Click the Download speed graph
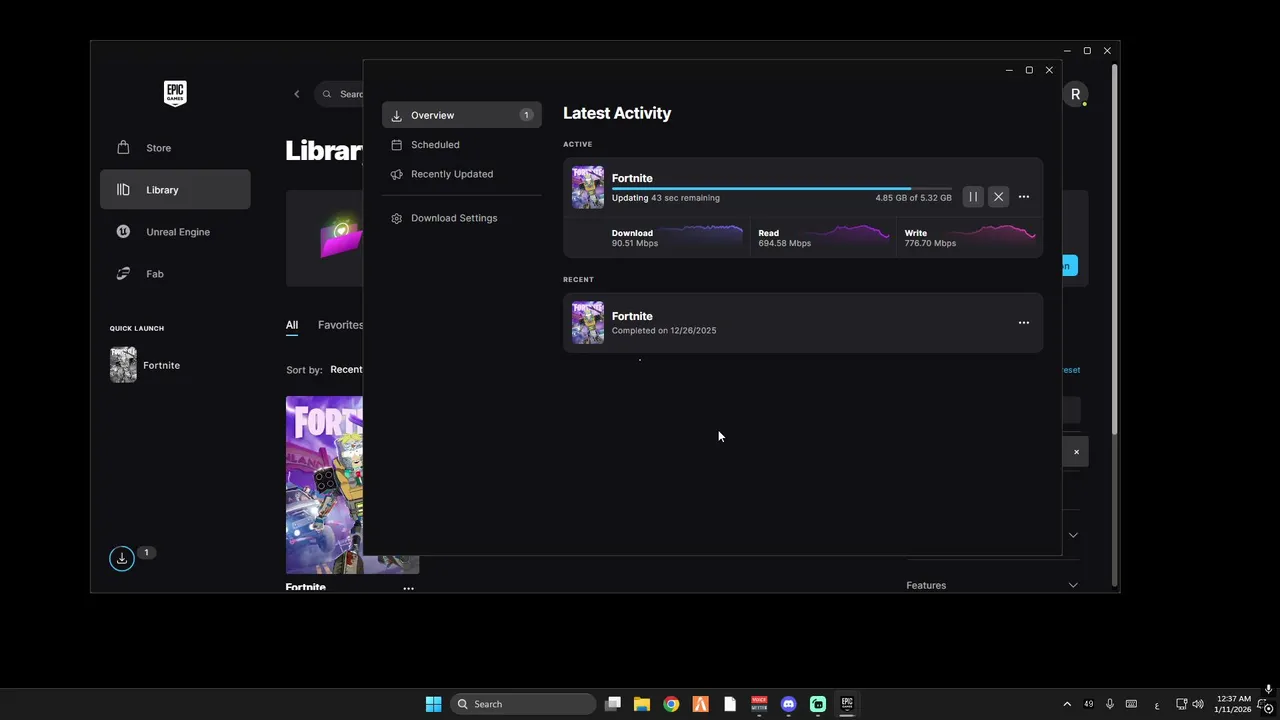 (x=700, y=235)
